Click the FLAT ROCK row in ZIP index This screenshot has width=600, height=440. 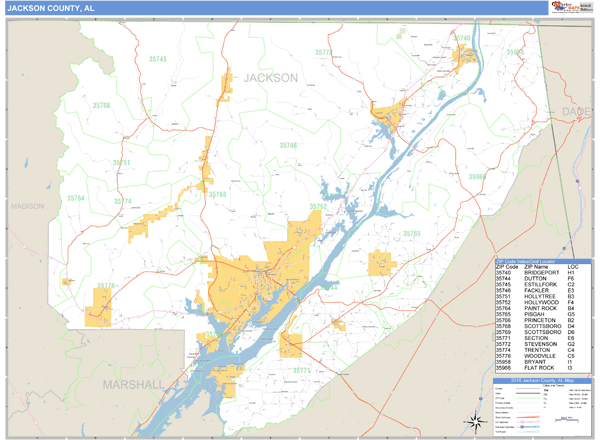(x=543, y=368)
